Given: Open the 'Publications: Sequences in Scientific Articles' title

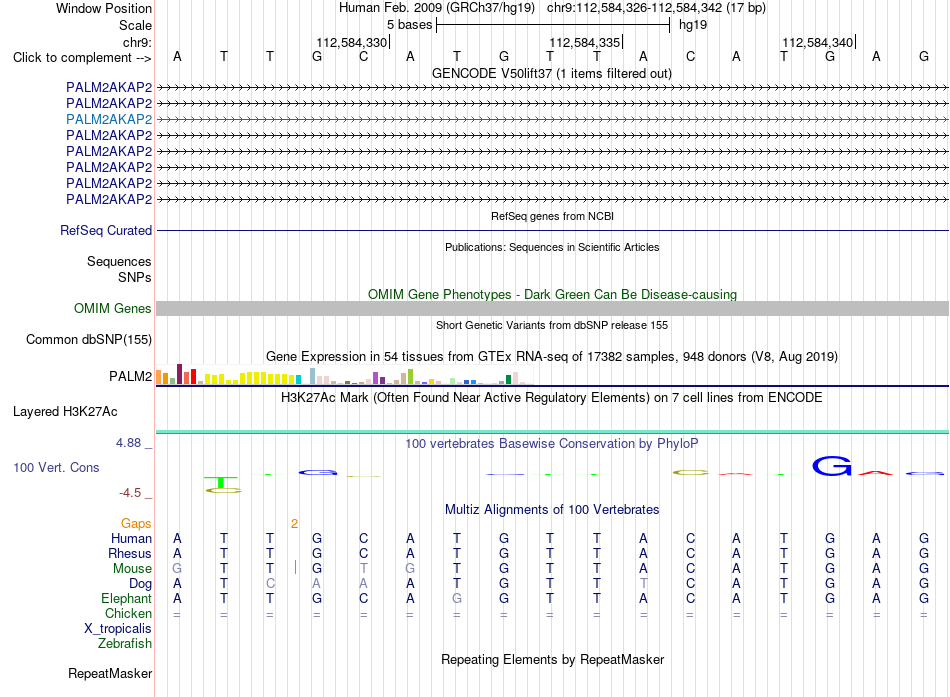Looking at the screenshot, I should tap(552, 247).
